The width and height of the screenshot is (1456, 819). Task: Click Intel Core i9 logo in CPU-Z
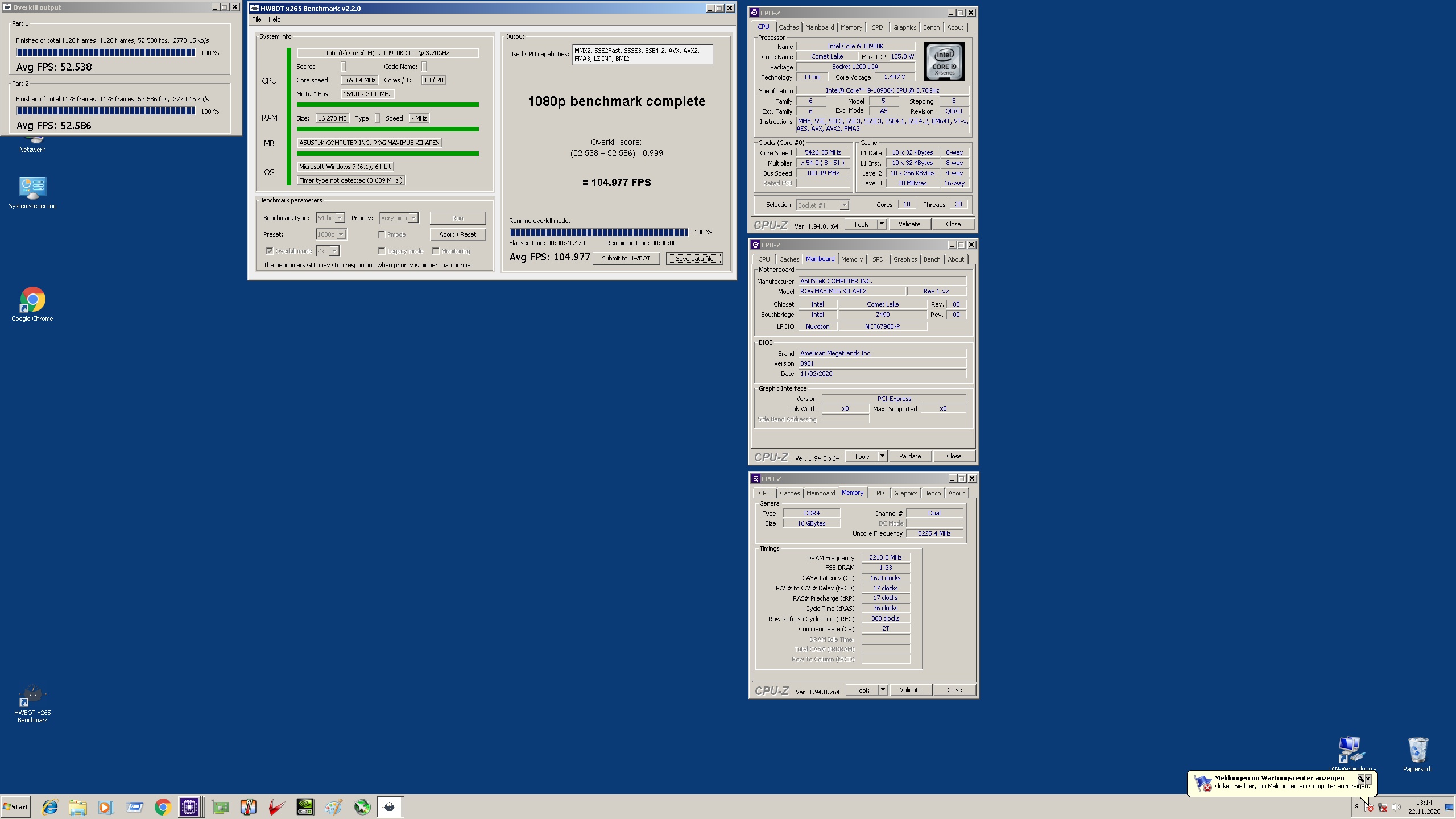click(944, 61)
